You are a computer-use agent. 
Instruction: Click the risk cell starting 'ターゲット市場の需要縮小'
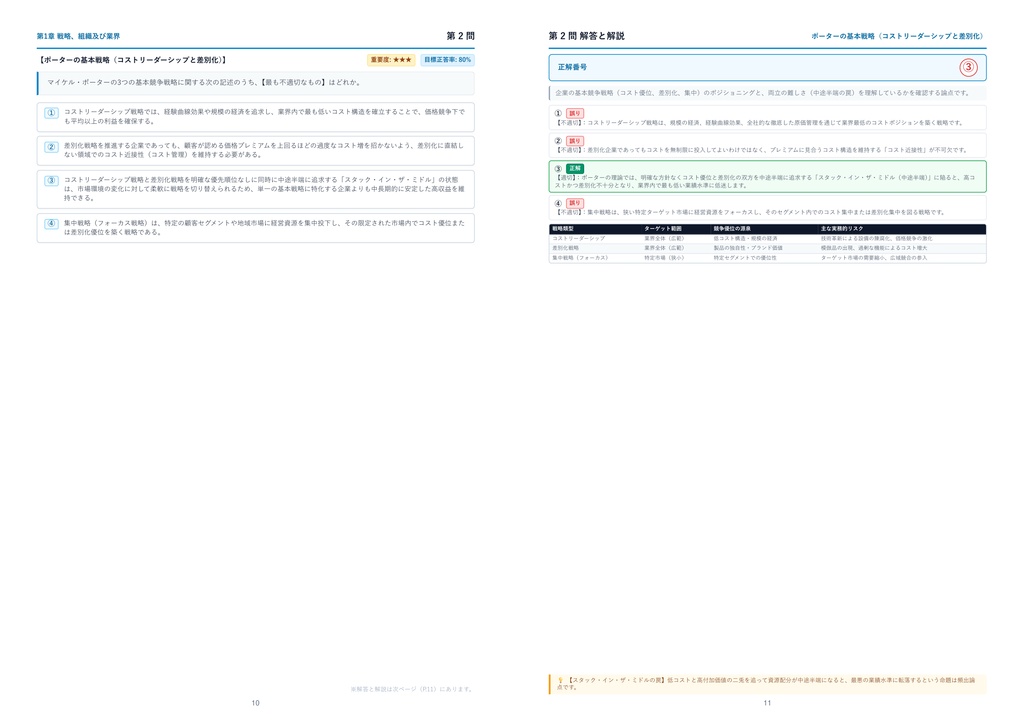tap(874, 258)
